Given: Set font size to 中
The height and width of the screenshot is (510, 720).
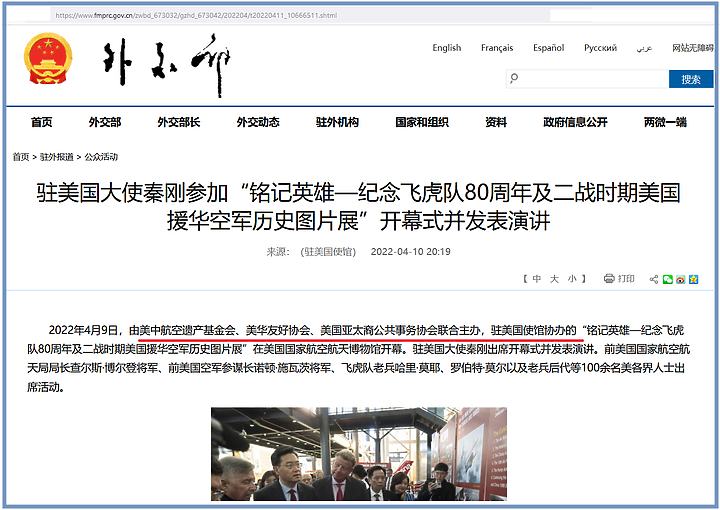Looking at the screenshot, I should (537, 279).
